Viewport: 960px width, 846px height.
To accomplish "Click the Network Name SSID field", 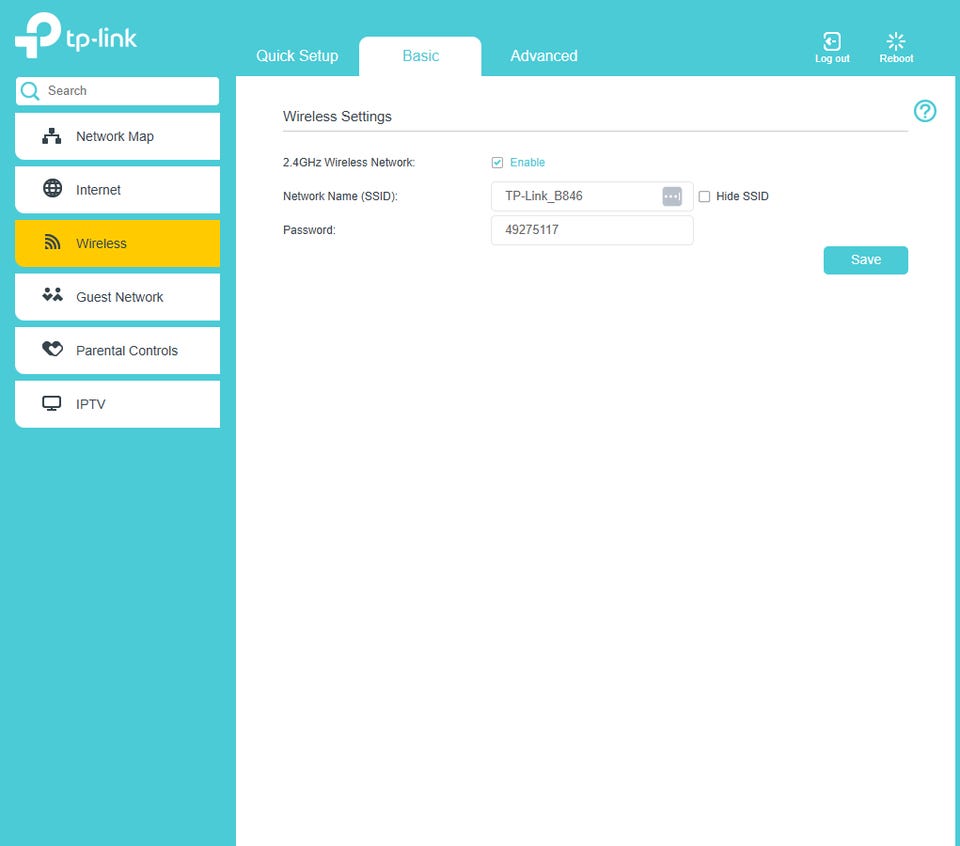I will [591, 197].
